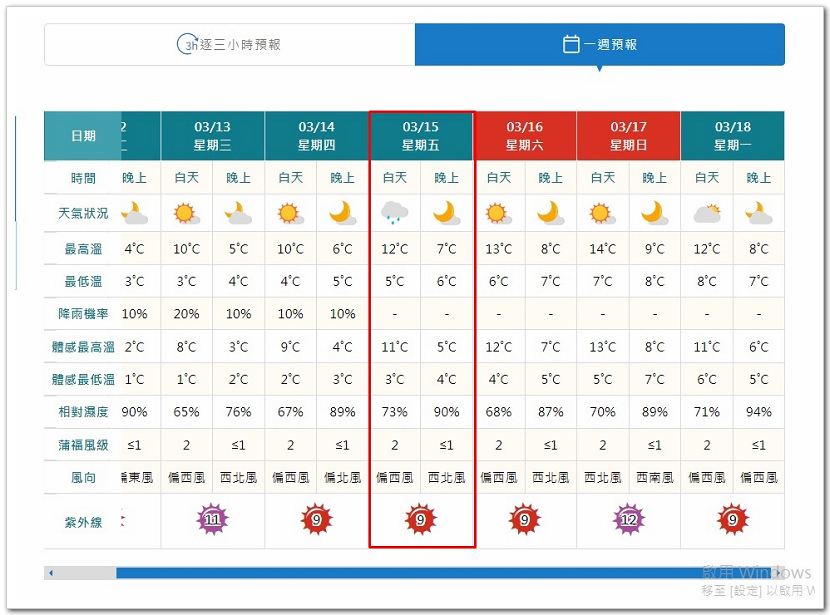This screenshot has height=615, width=830.
Task: Click the 03/14 UV index 9 badge
Action: coord(317,520)
